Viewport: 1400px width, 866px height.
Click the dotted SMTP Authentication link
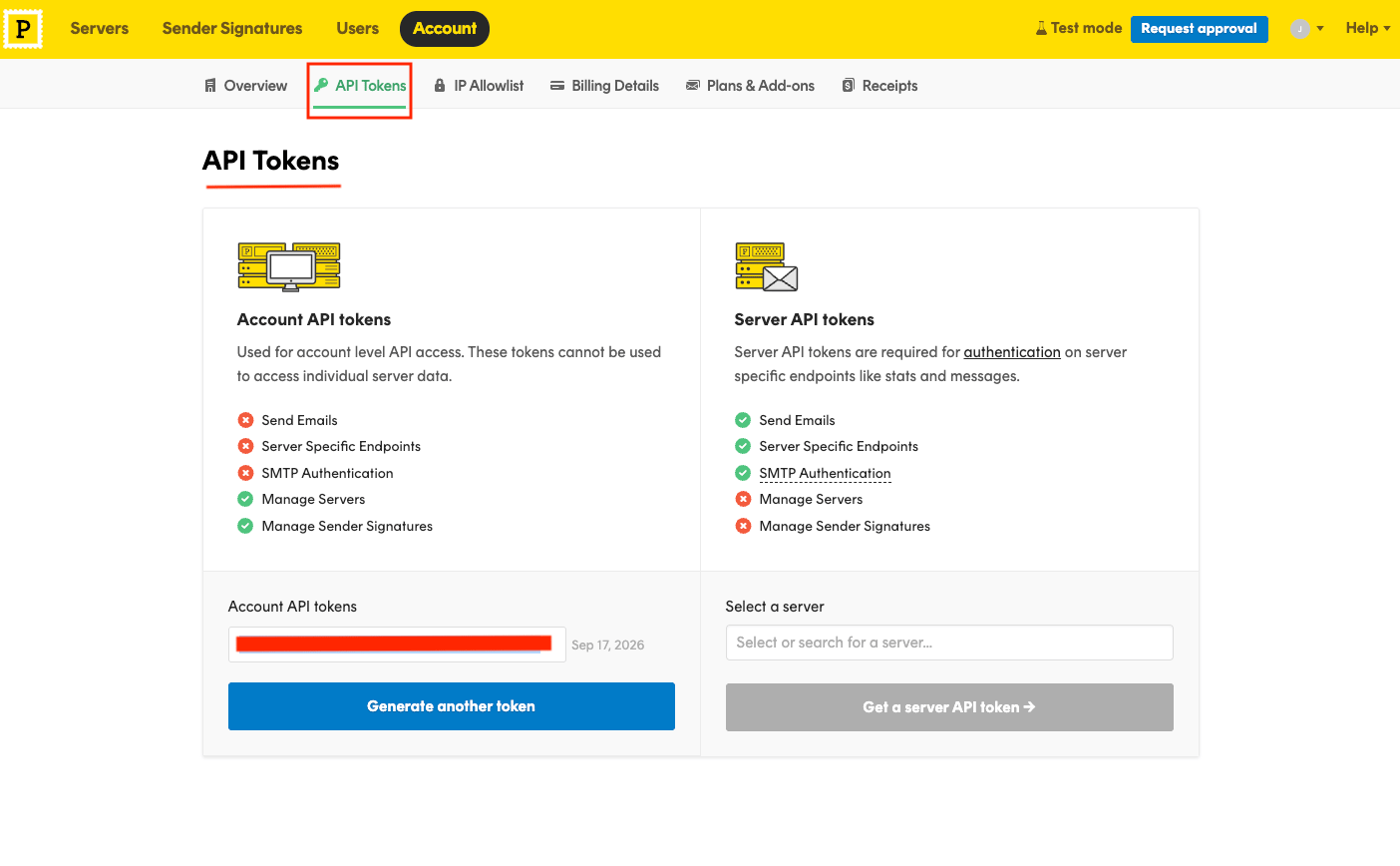pos(825,473)
